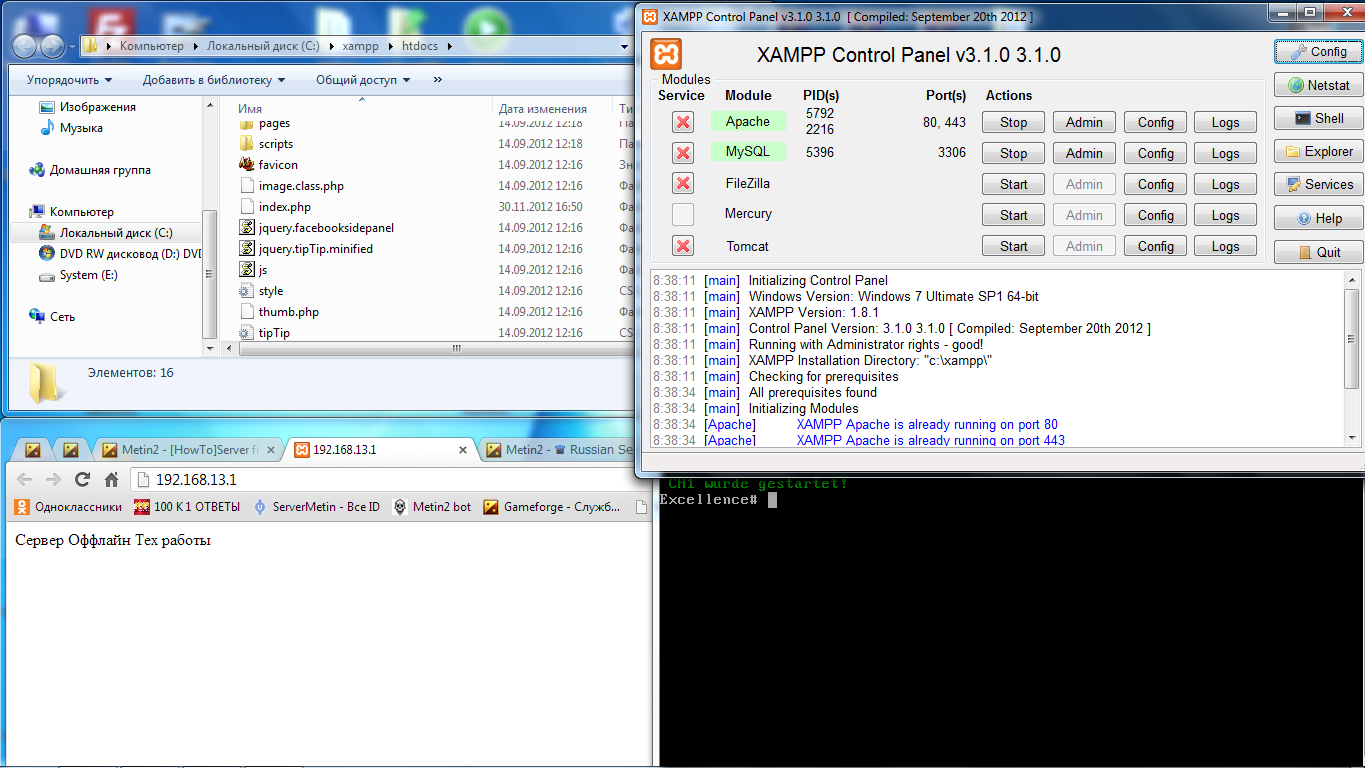Image resolution: width=1366 pixels, height=768 pixels.
Task: Select index.php file
Action: coord(275,207)
